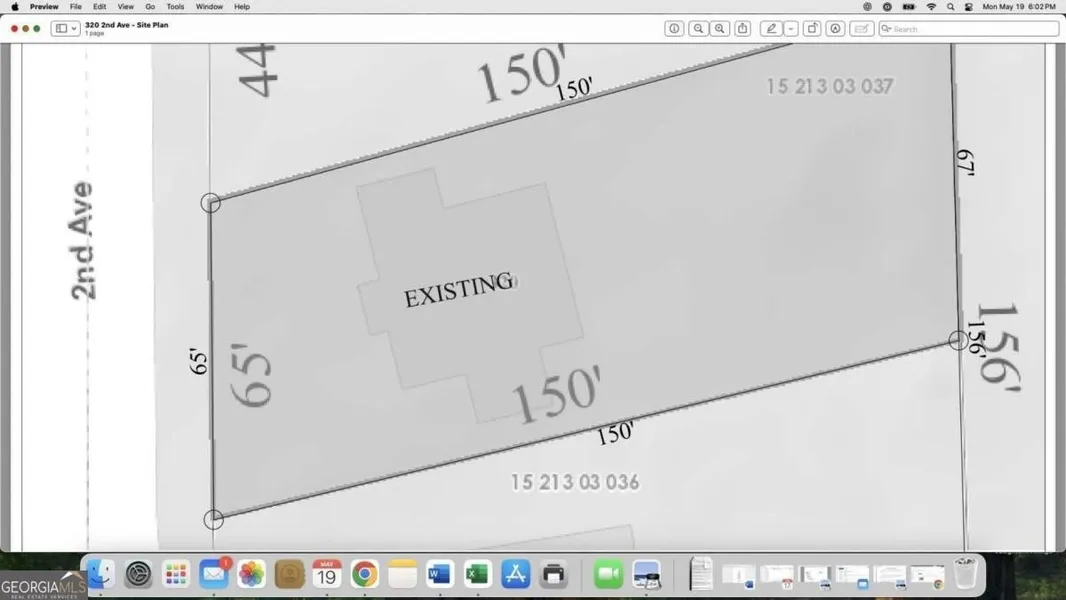This screenshot has height=600, width=1066.
Task: Click the Share icon in Preview toolbar
Action: (x=742, y=29)
